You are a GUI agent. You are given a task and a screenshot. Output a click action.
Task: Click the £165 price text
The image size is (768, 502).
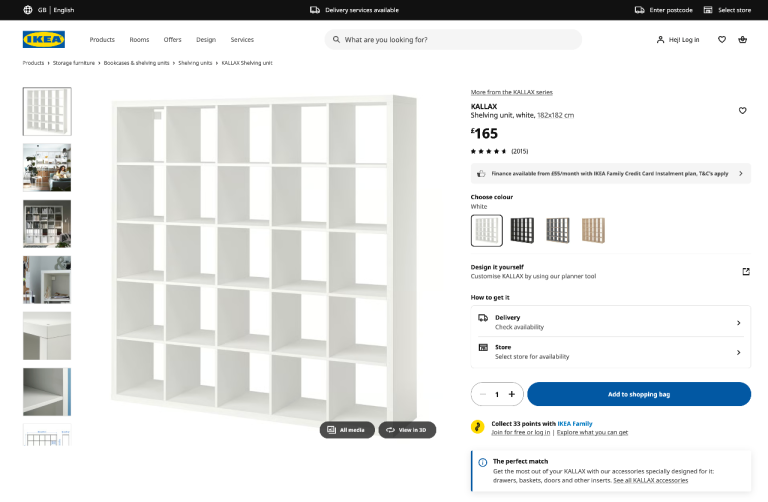click(x=484, y=133)
